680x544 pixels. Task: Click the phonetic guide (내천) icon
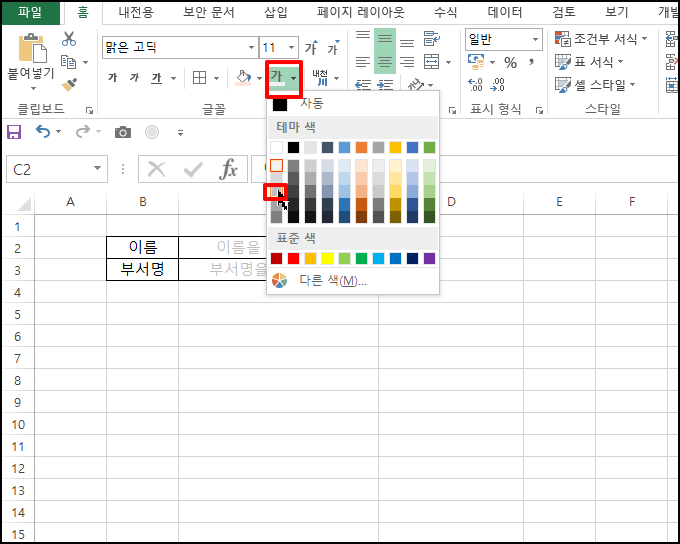[x=320, y=78]
